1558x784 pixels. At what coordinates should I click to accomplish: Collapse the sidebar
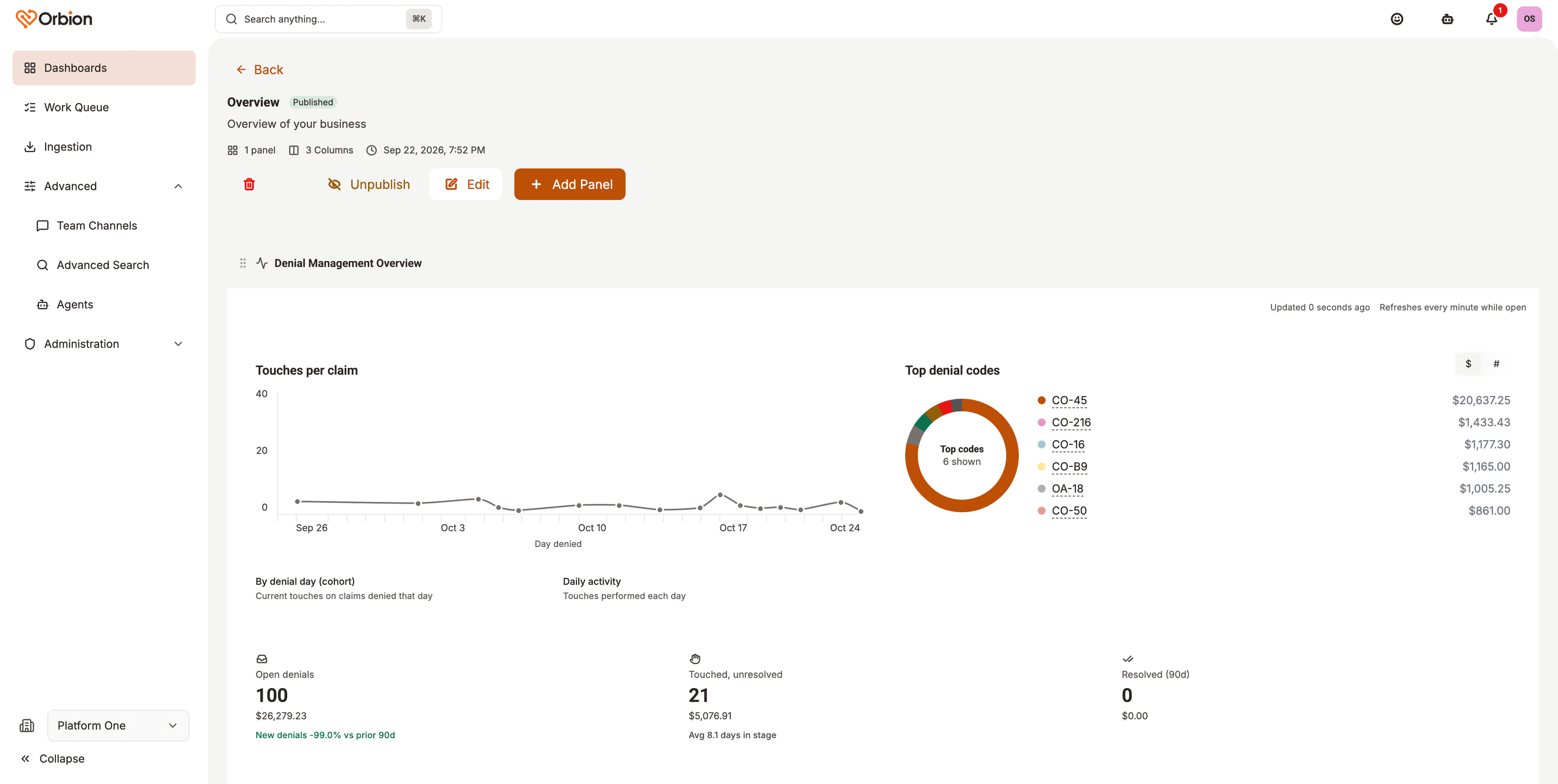[x=53, y=758]
